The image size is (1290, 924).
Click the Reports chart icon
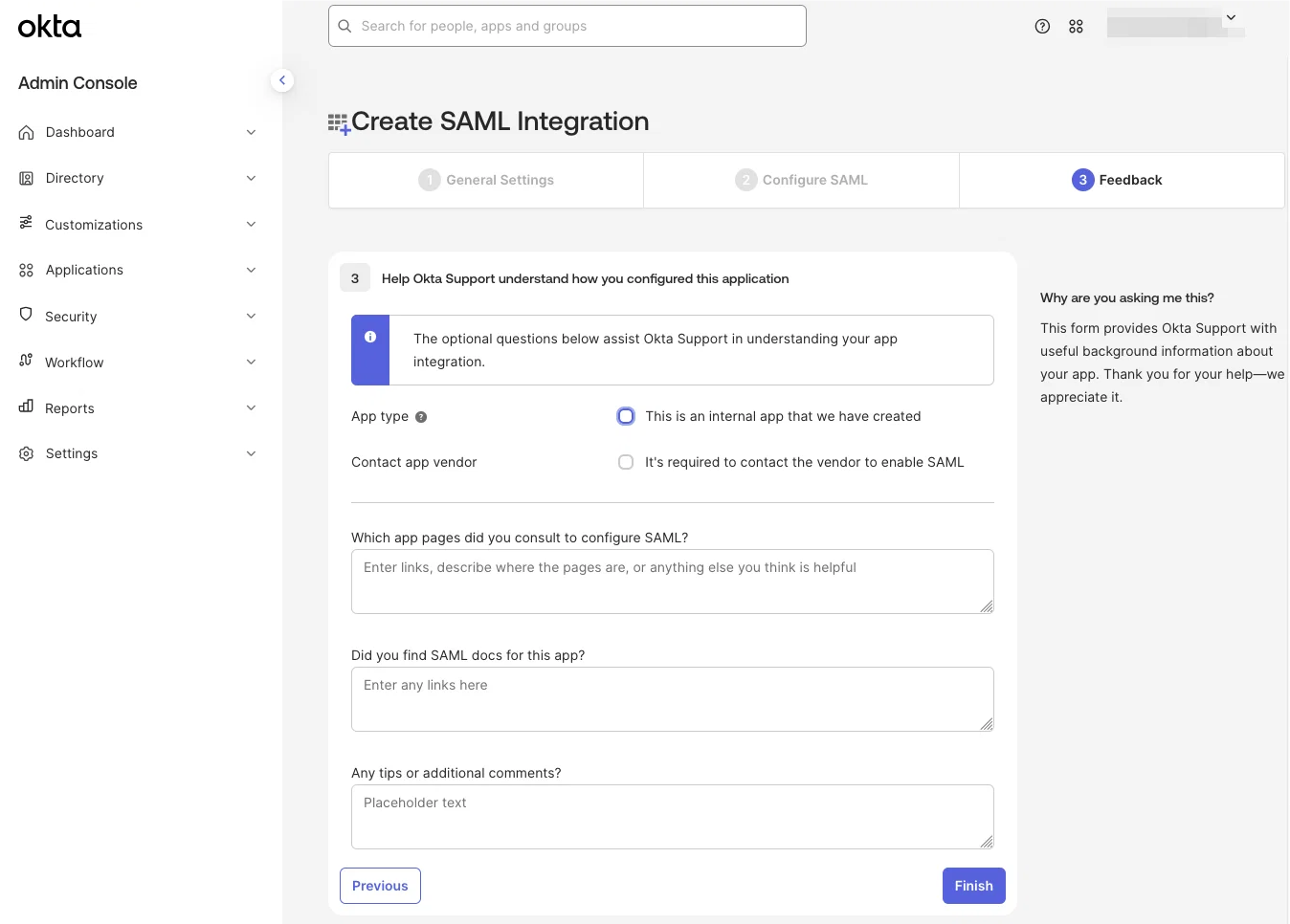(x=27, y=407)
